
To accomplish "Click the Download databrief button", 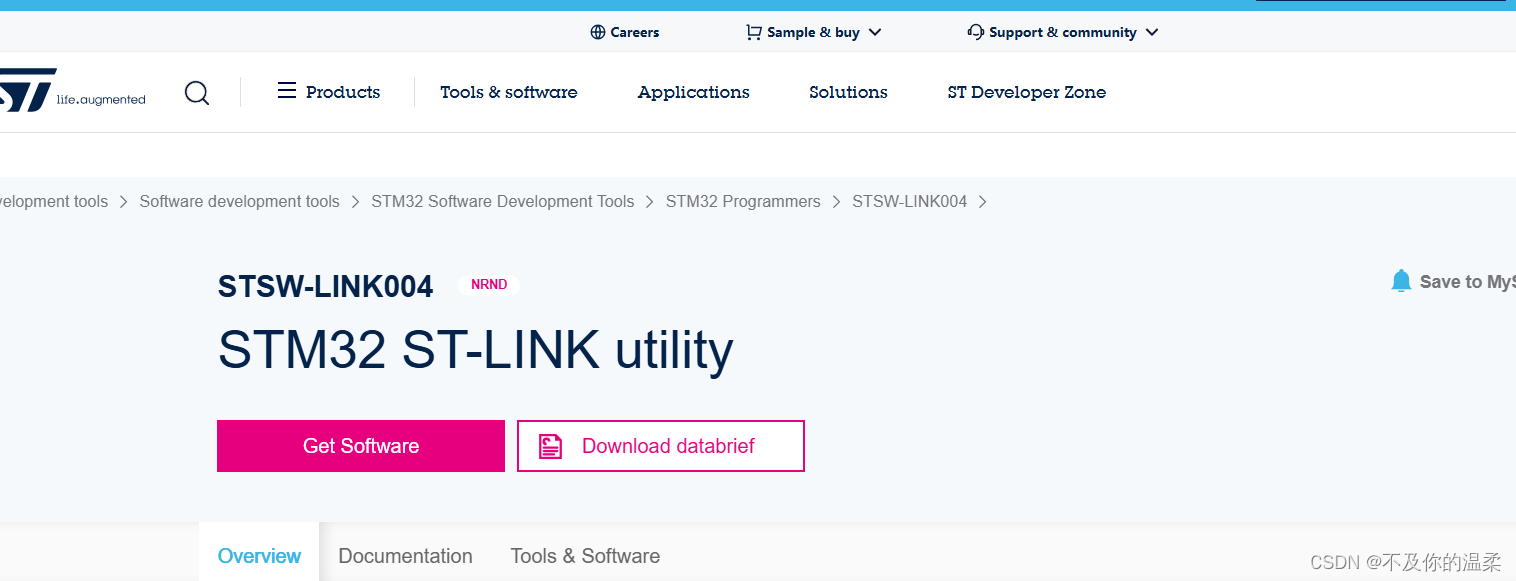I will click(x=661, y=446).
